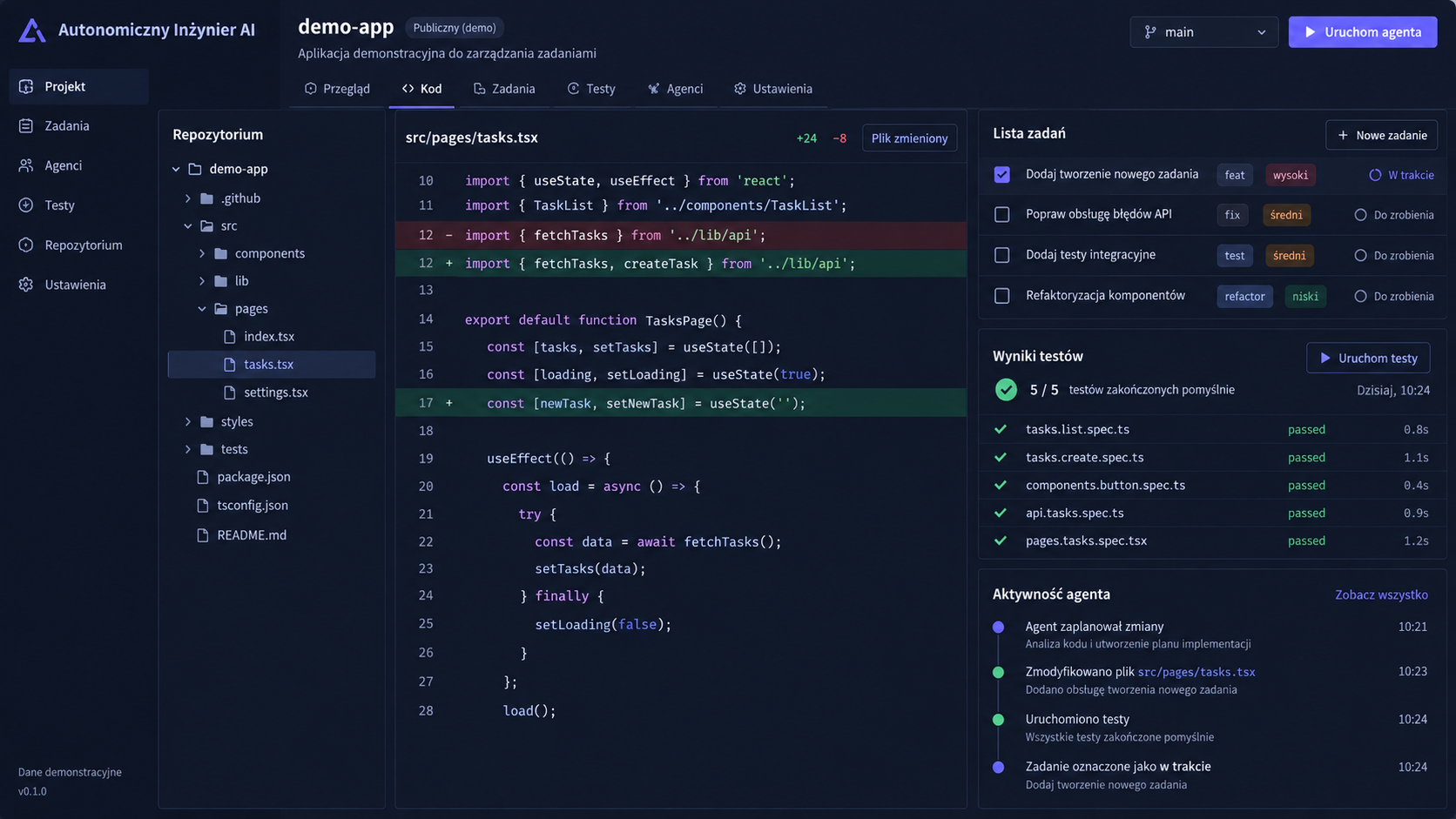Click the W trakcie status icon
Image resolution: width=1456 pixels, height=819 pixels.
pyautogui.click(x=1375, y=175)
